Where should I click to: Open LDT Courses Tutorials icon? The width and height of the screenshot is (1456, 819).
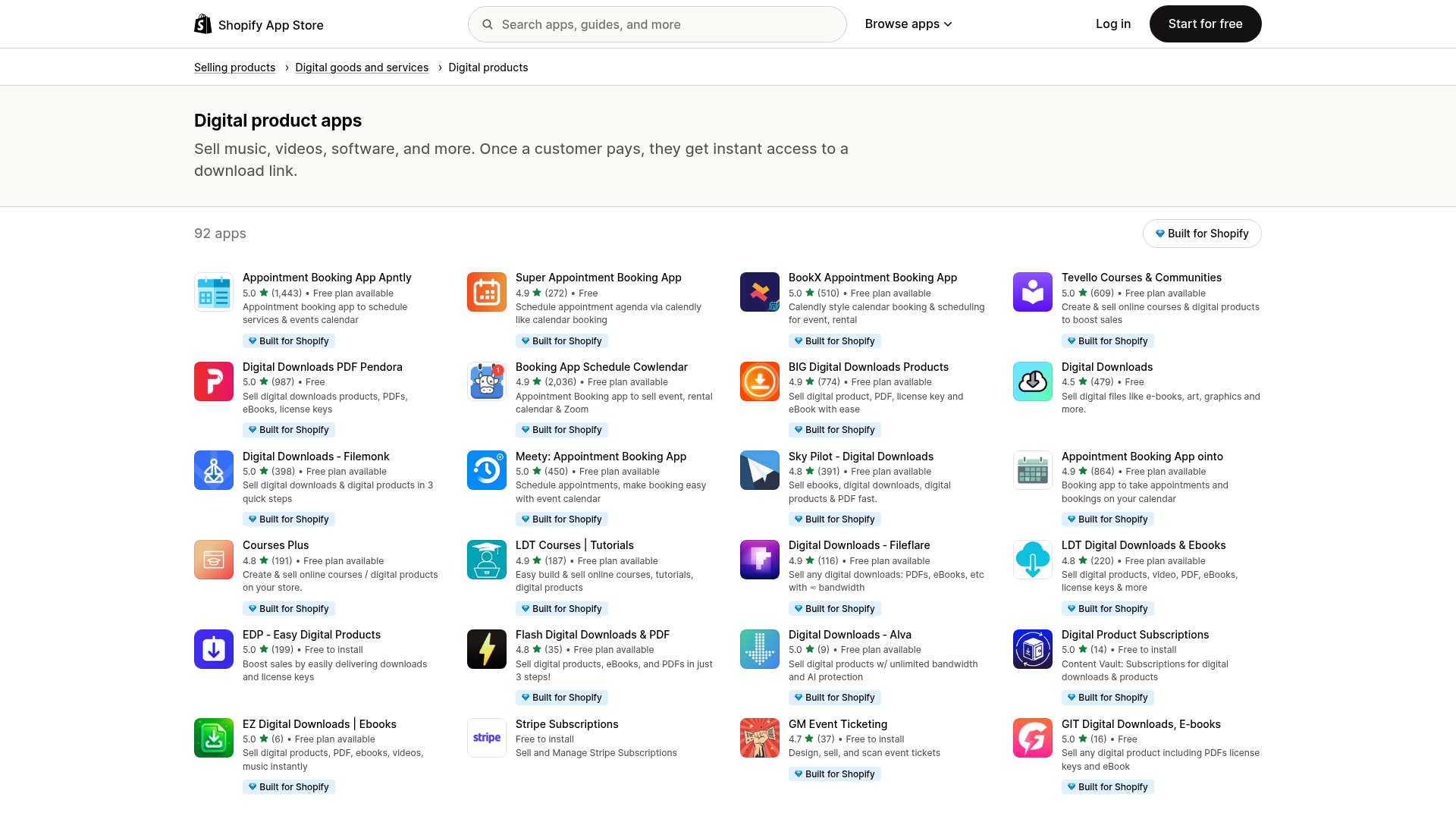[x=487, y=560]
